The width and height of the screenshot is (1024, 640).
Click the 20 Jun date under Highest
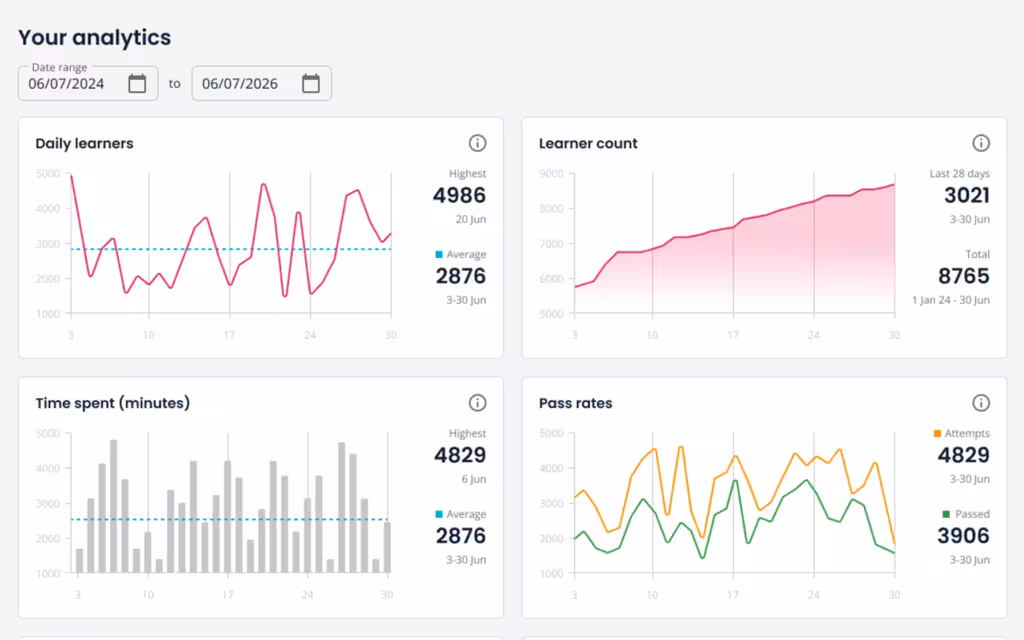pos(471,219)
